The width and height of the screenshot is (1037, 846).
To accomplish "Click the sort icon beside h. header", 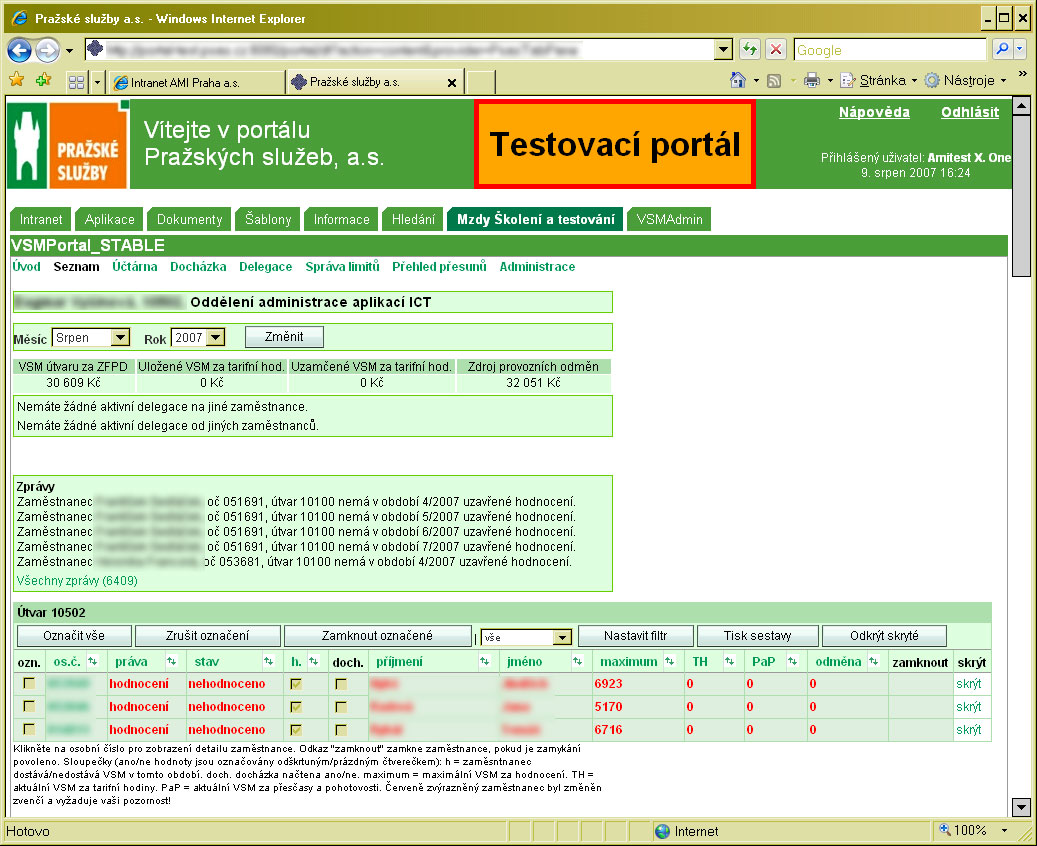I will [x=313, y=661].
